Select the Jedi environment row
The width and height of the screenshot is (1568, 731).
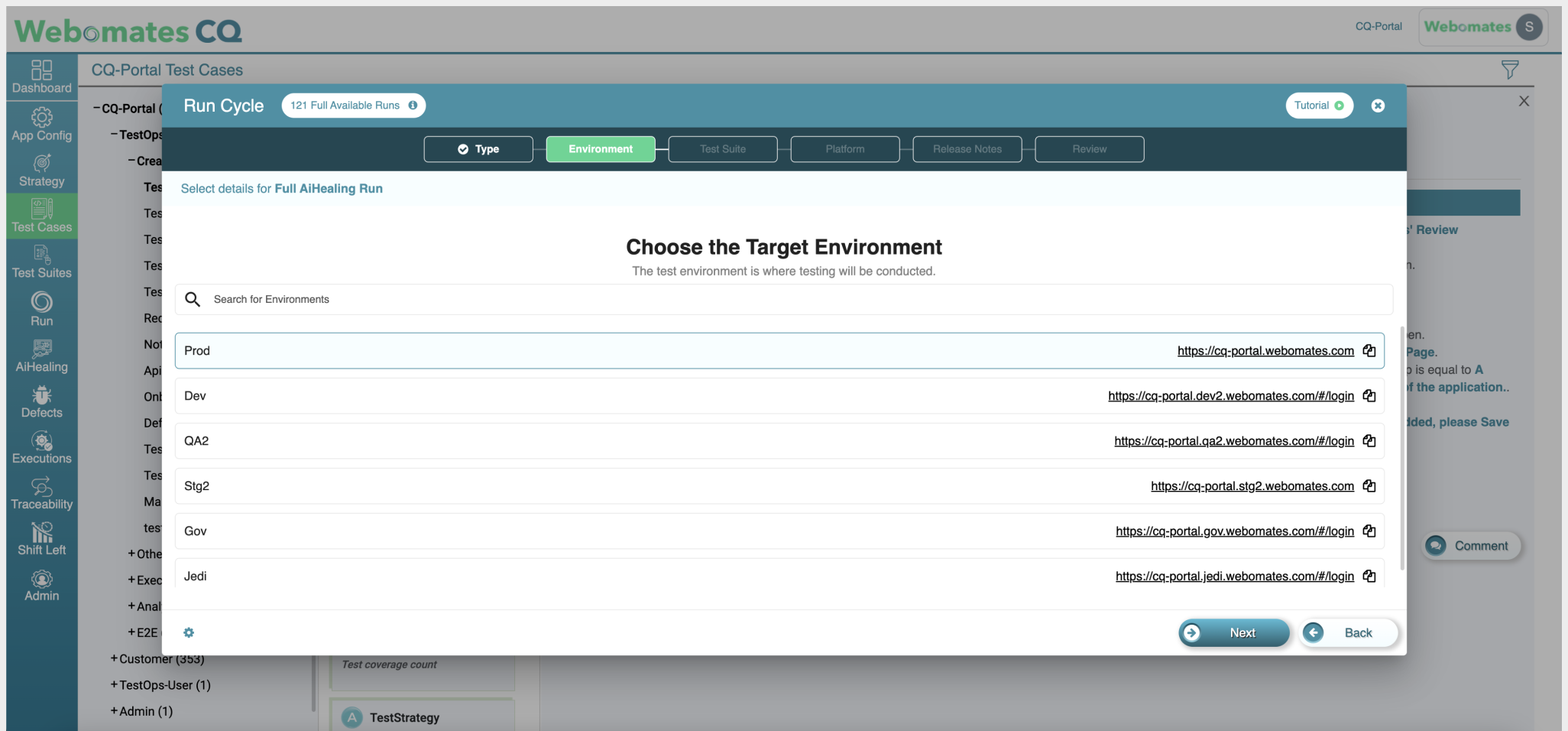(779, 573)
